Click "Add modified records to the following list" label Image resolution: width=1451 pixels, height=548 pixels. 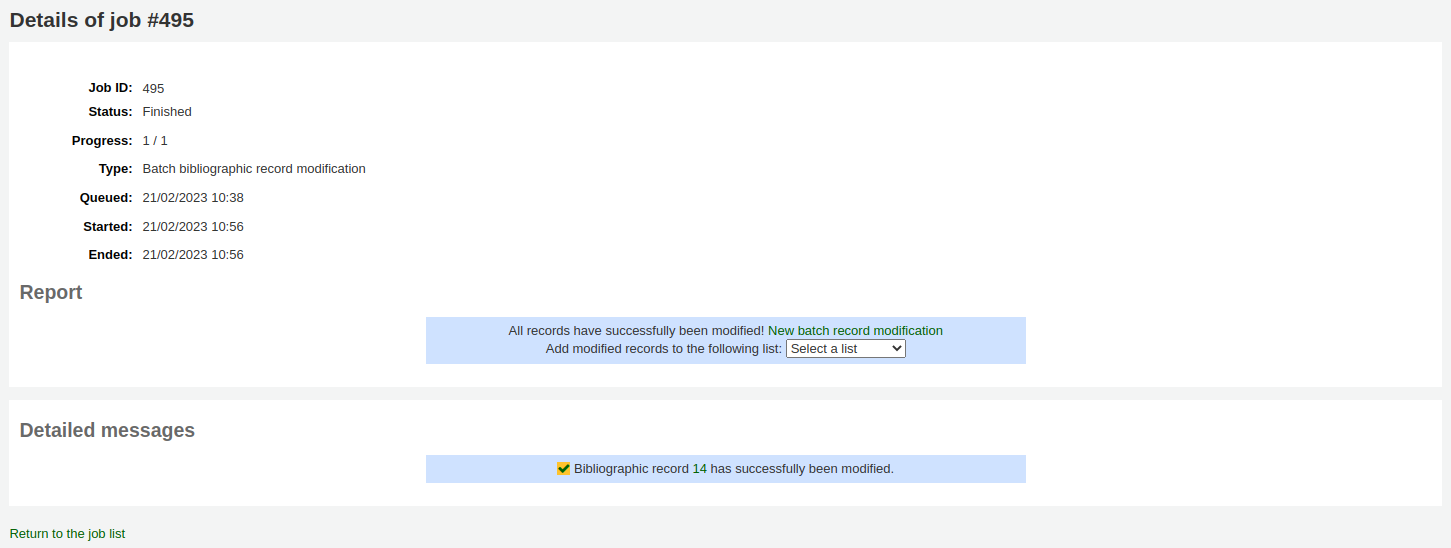click(664, 349)
